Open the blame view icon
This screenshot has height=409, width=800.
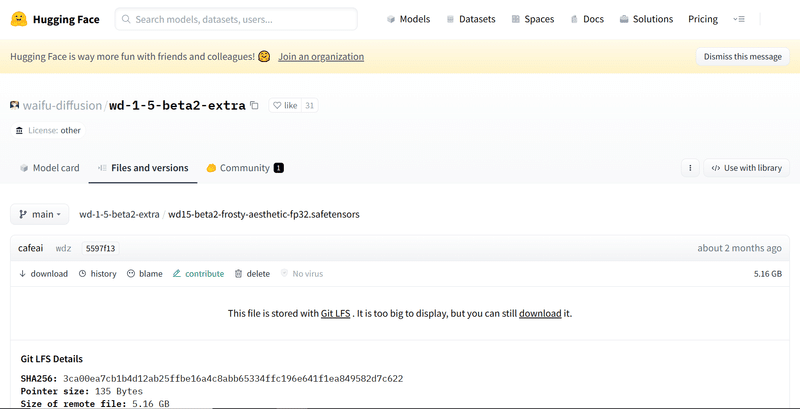131,274
